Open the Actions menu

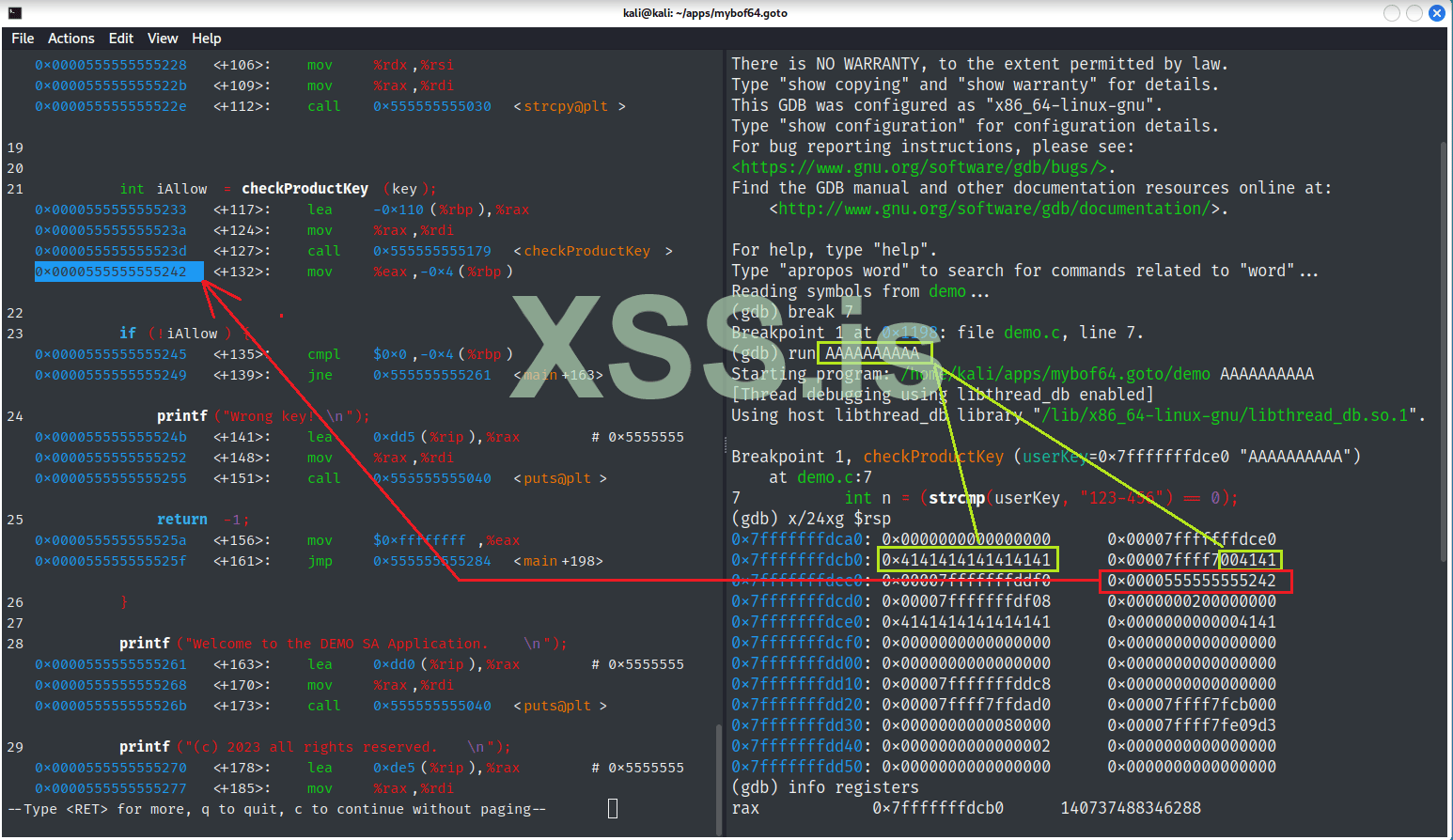coord(71,39)
